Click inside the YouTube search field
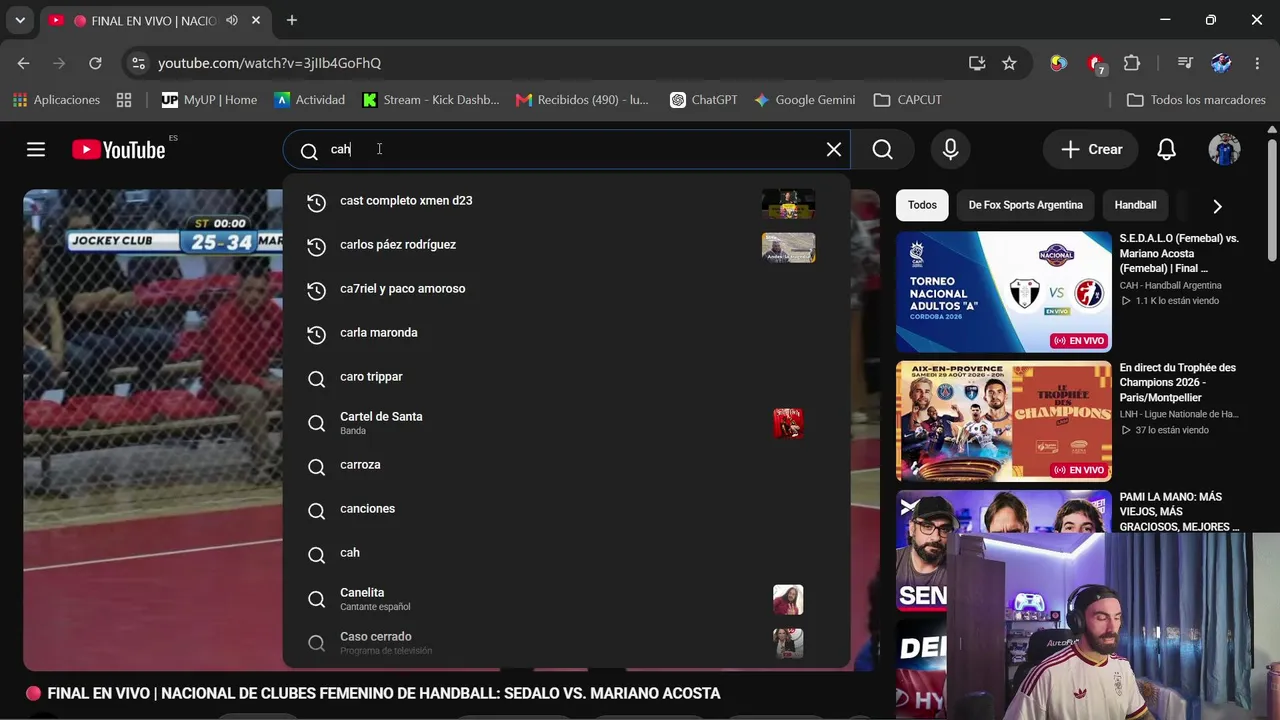This screenshot has width=1280, height=720. point(566,150)
